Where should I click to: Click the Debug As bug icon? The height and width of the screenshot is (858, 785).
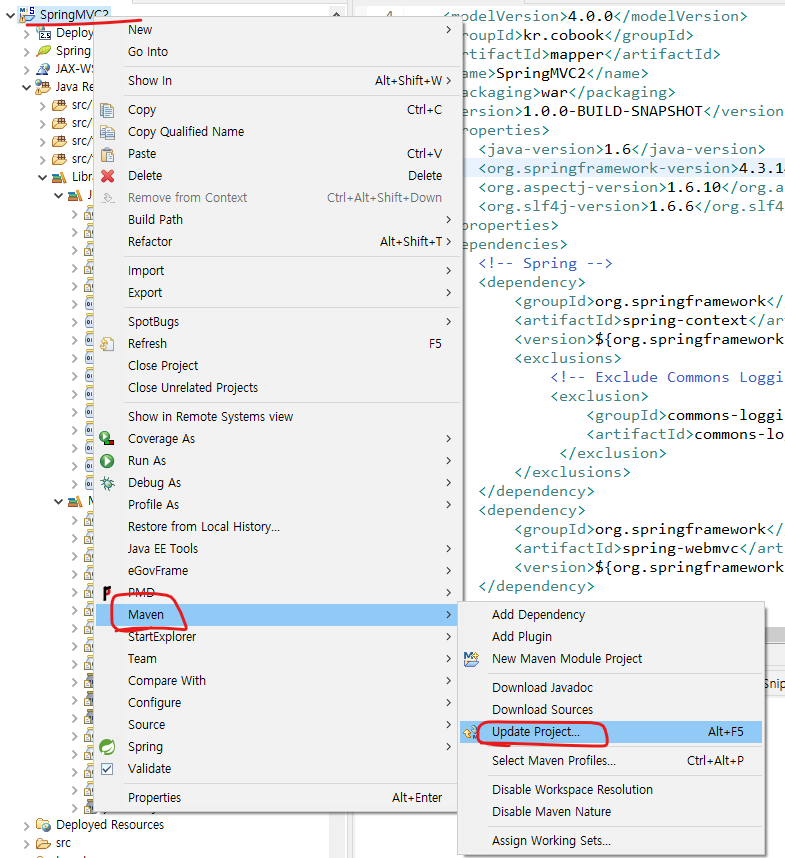[107, 483]
